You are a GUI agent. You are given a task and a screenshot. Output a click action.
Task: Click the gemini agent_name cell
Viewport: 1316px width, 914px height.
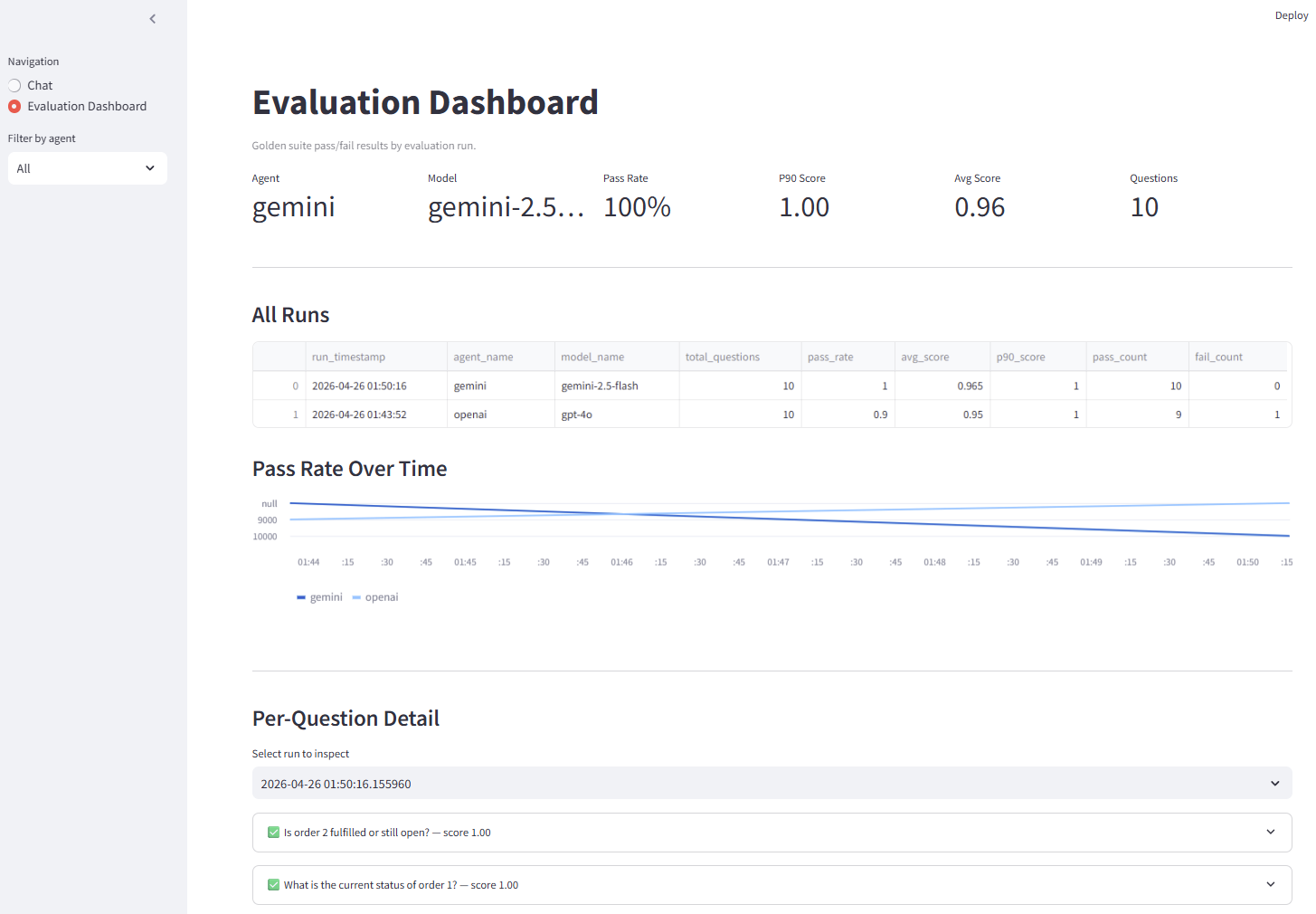(x=500, y=386)
